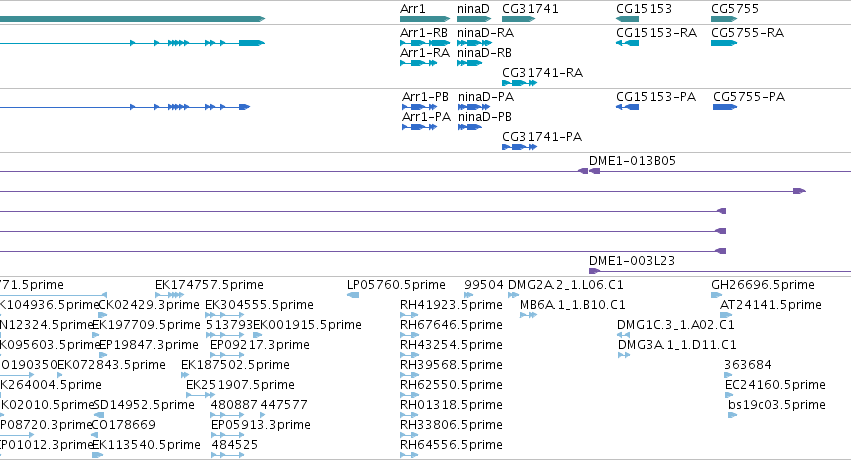Screen dimensions: 851x460
Task: Select the RH33806.5prime EST glyph
Action: click(409, 436)
